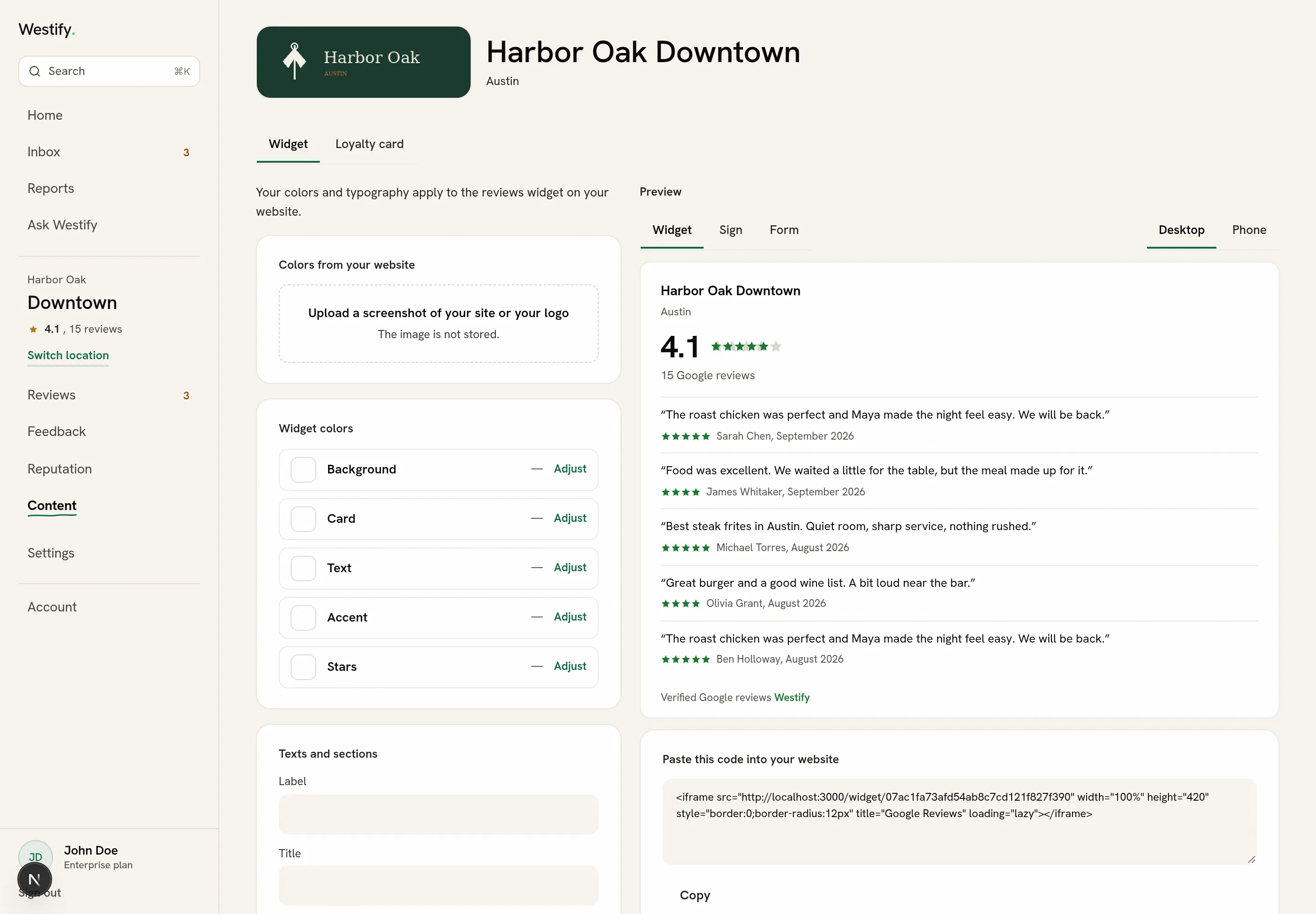Click the Label text input
This screenshot has width=1316, height=914.
click(439, 814)
